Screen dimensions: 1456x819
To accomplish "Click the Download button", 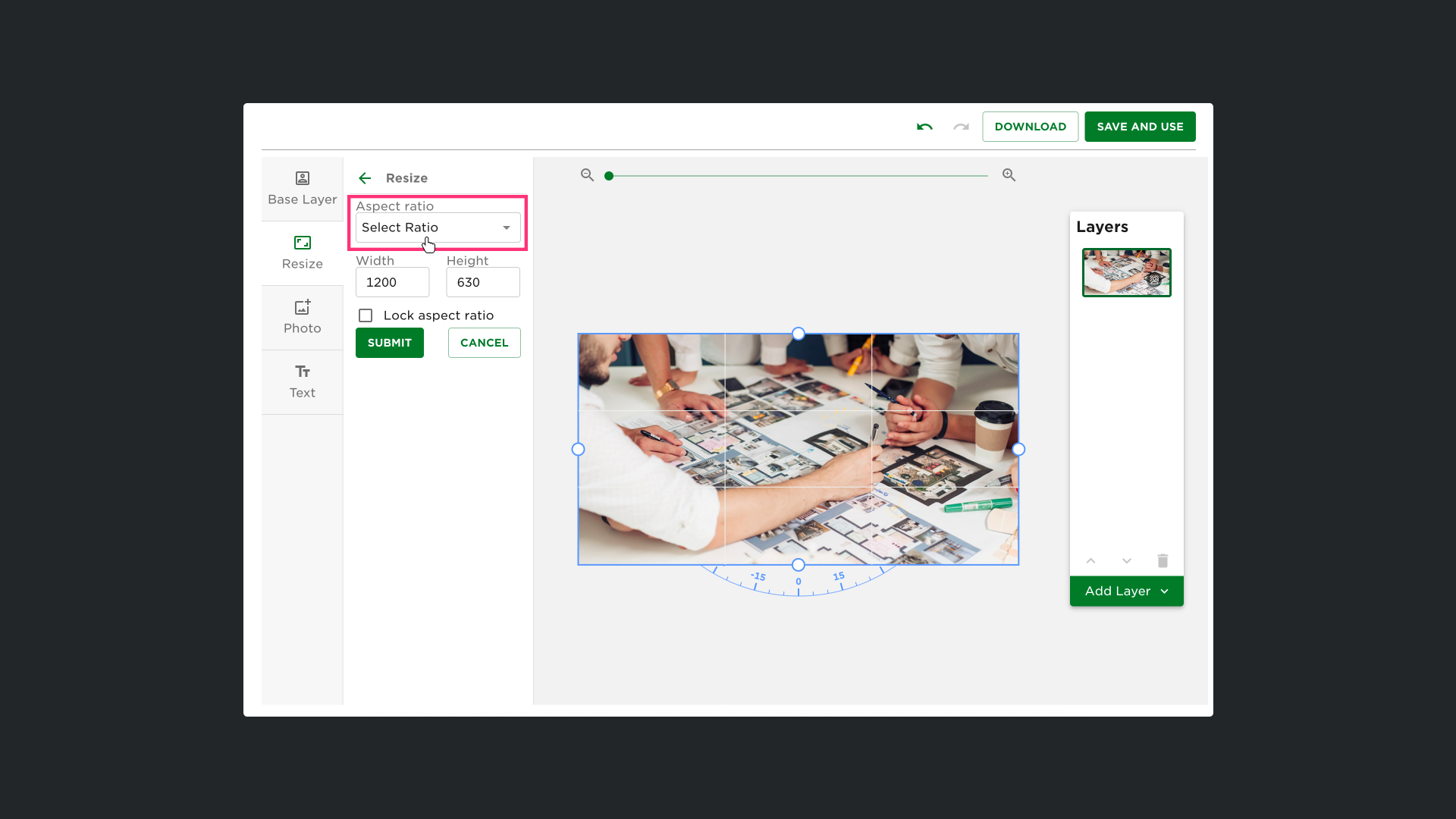I will click(1030, 127).
